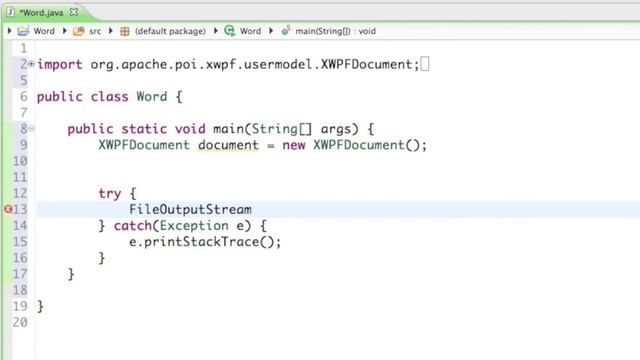Expand the folded imports on line 2

(x=31, y=64)
